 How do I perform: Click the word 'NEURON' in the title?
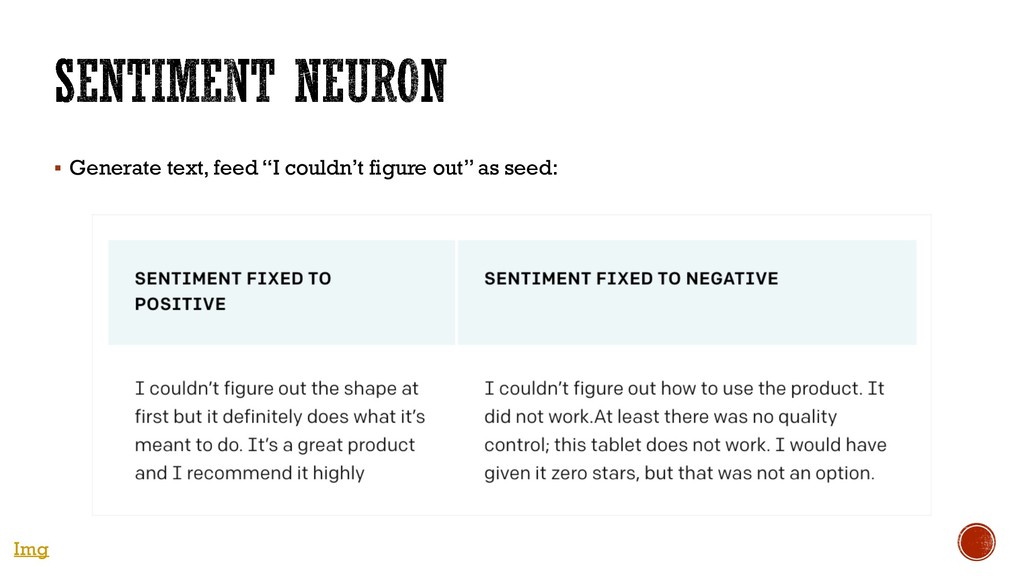pyautogui.click(x=370, y=82)
